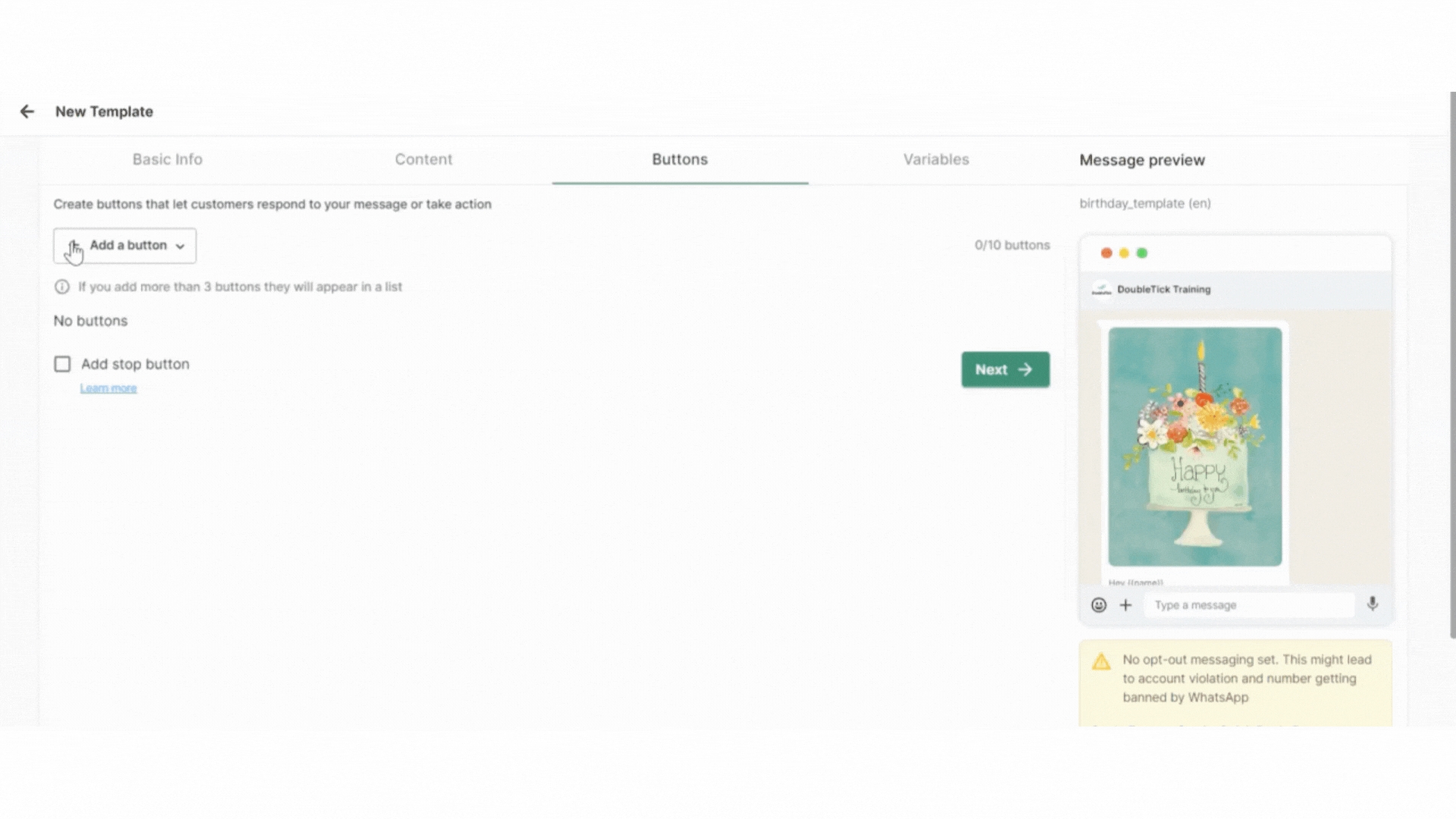The image size is (1456, 819).
Task: Click the back arrow next to New Template
Action: [27, 111]
